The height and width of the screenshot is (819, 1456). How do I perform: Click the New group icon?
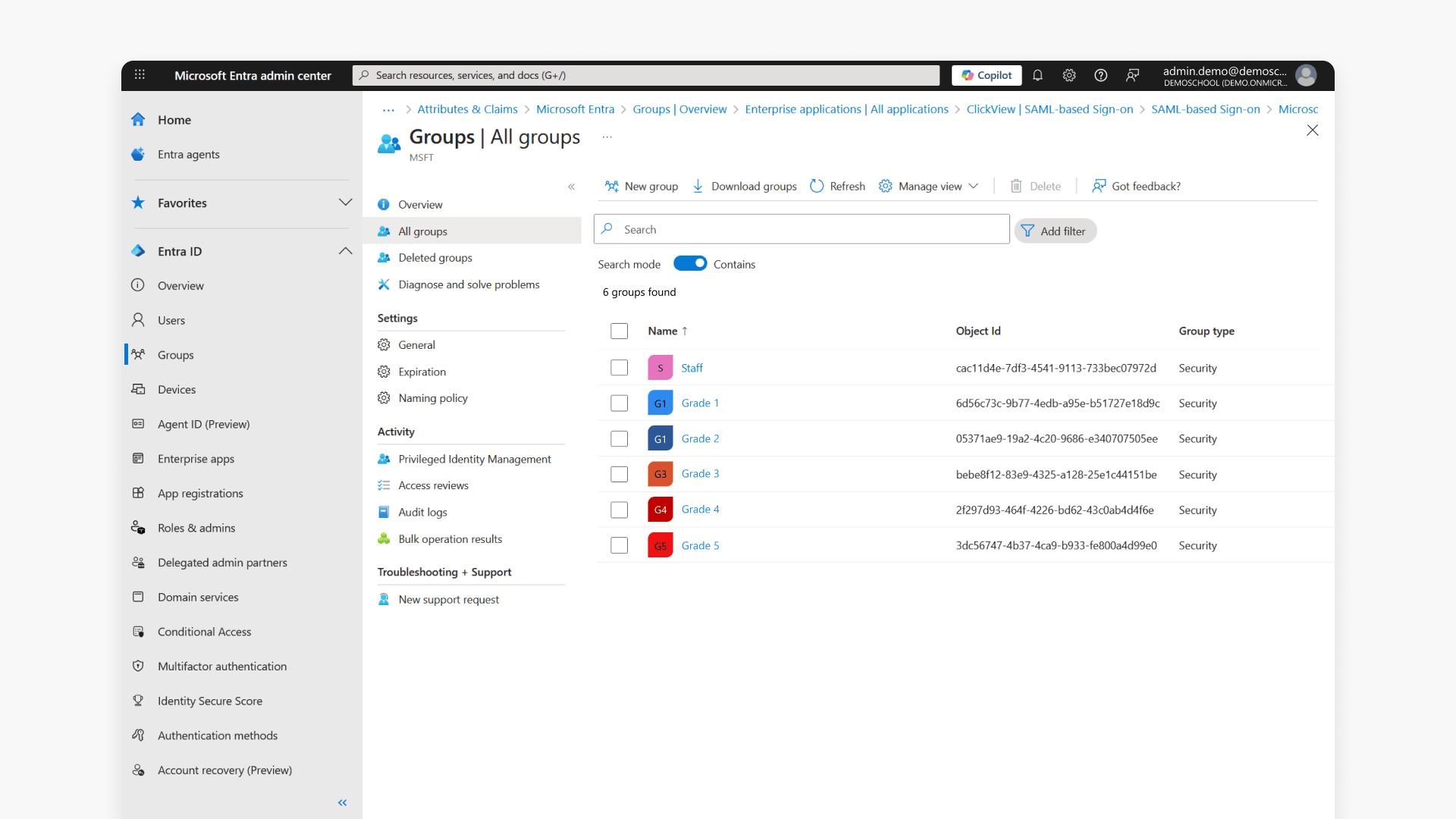click(611, 186)
